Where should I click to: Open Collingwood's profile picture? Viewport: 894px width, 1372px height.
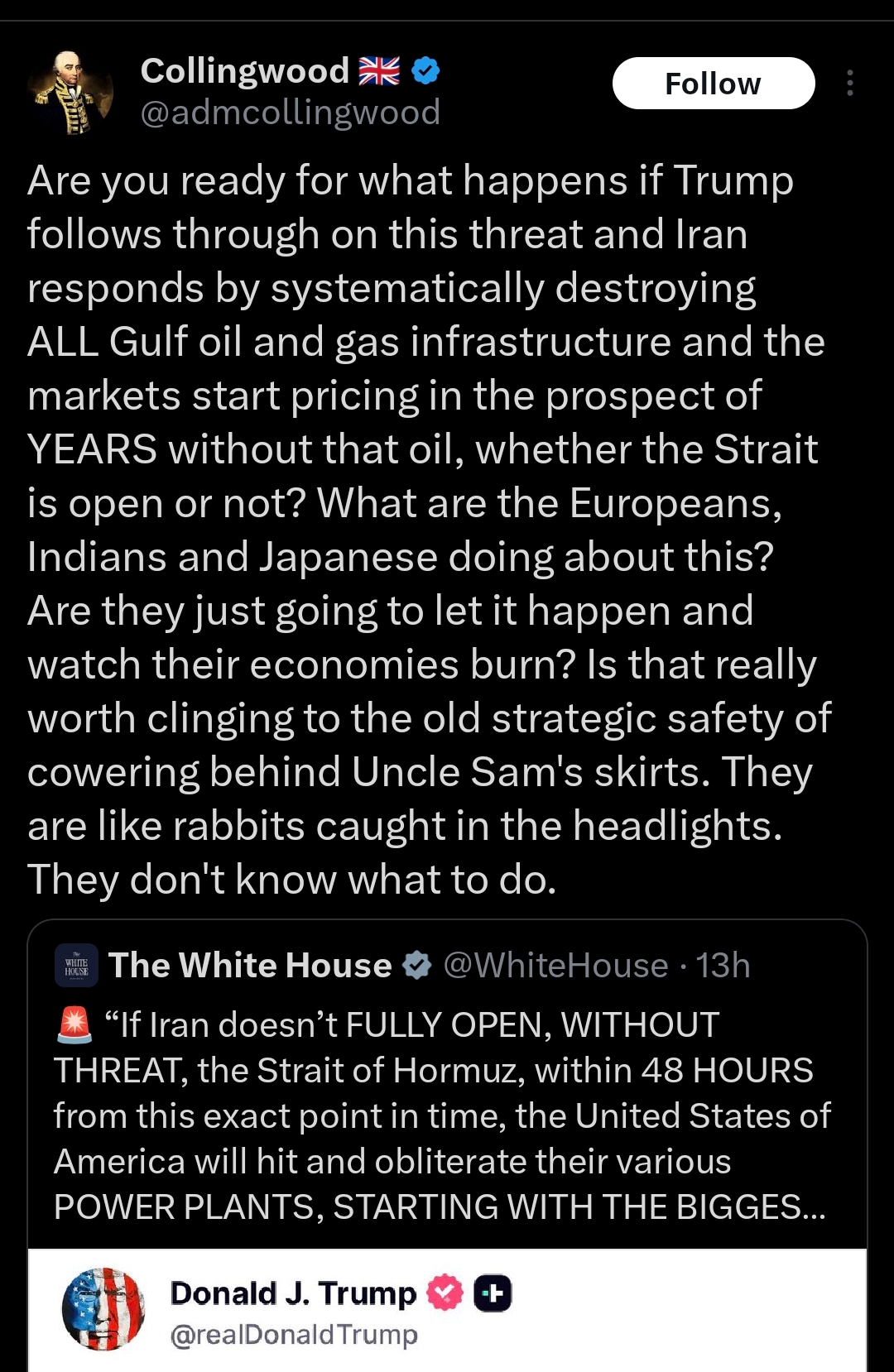[x=70, y=92]
